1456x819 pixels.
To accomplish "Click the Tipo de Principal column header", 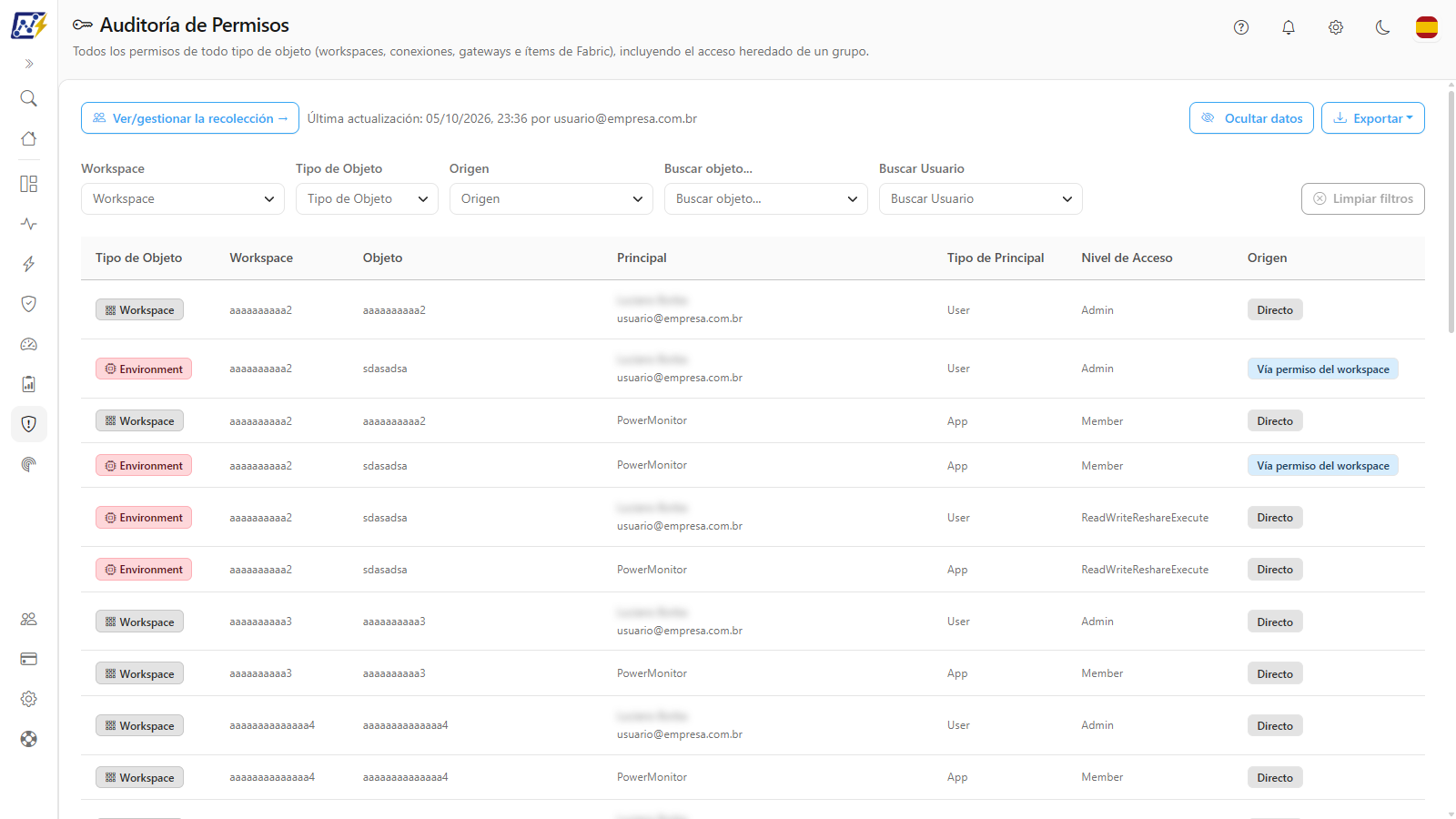I will pyautogui.click(x=996, y=258).
